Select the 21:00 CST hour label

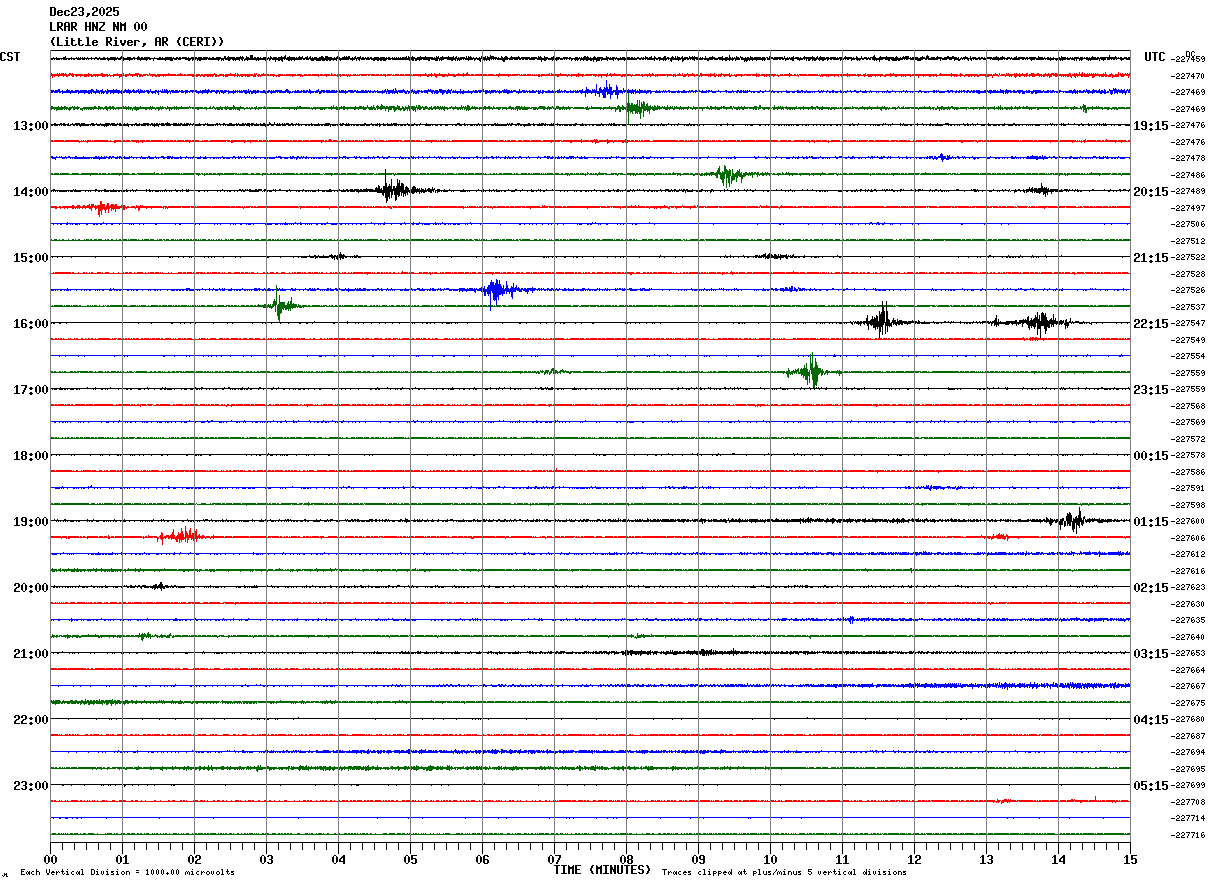click(x=30, y=654)
